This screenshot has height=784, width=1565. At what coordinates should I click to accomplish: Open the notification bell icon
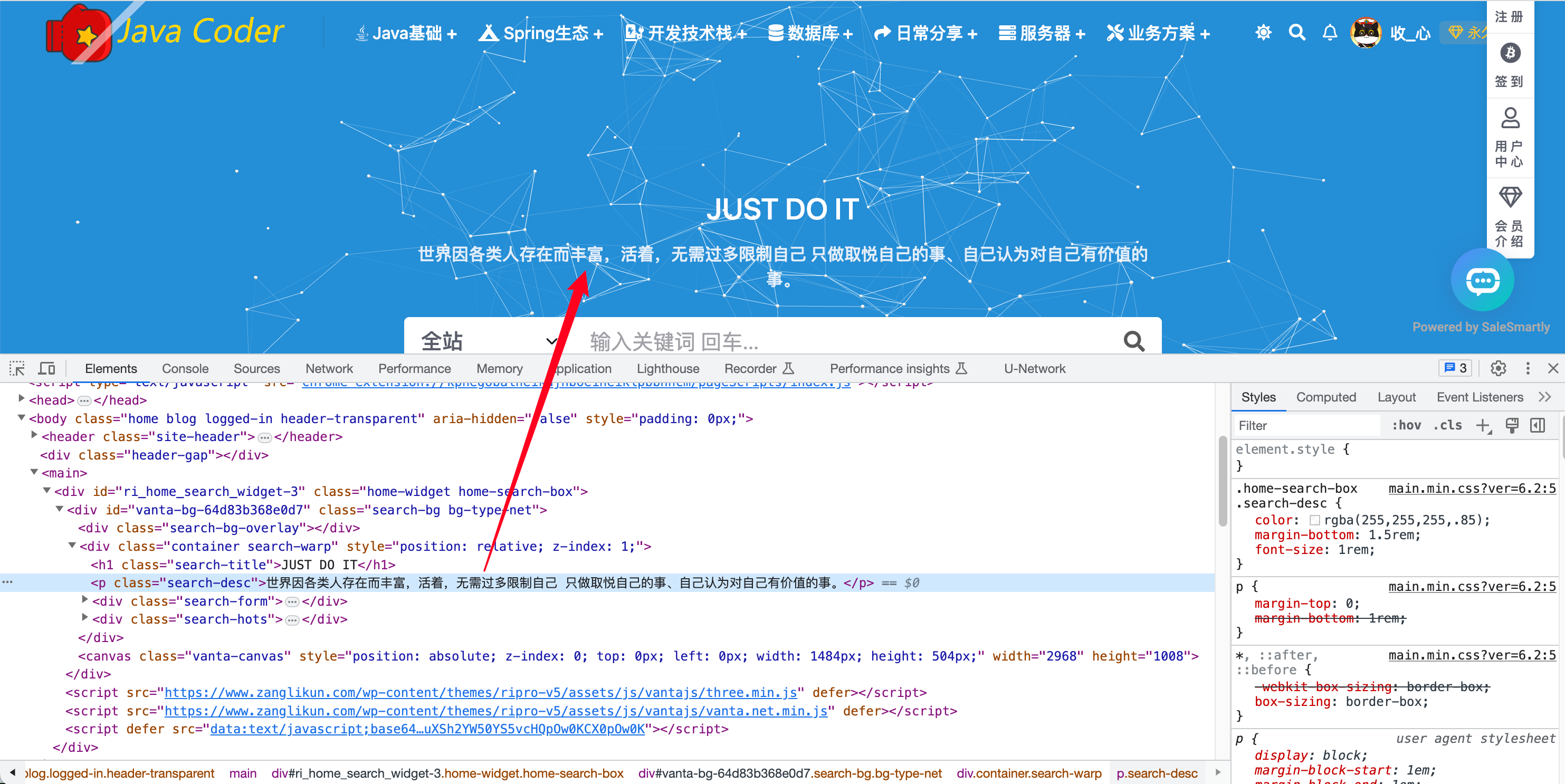coord(1330,33)
